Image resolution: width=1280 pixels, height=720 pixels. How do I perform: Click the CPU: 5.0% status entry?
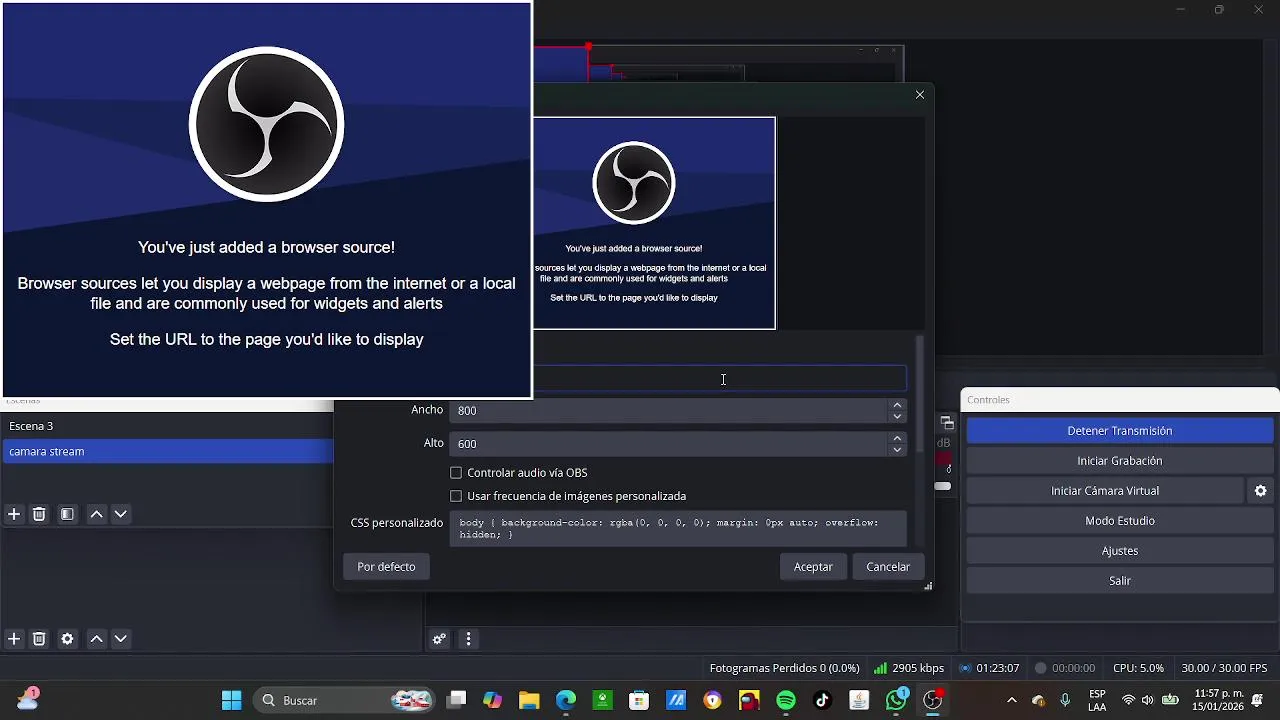coord(1138,668)
